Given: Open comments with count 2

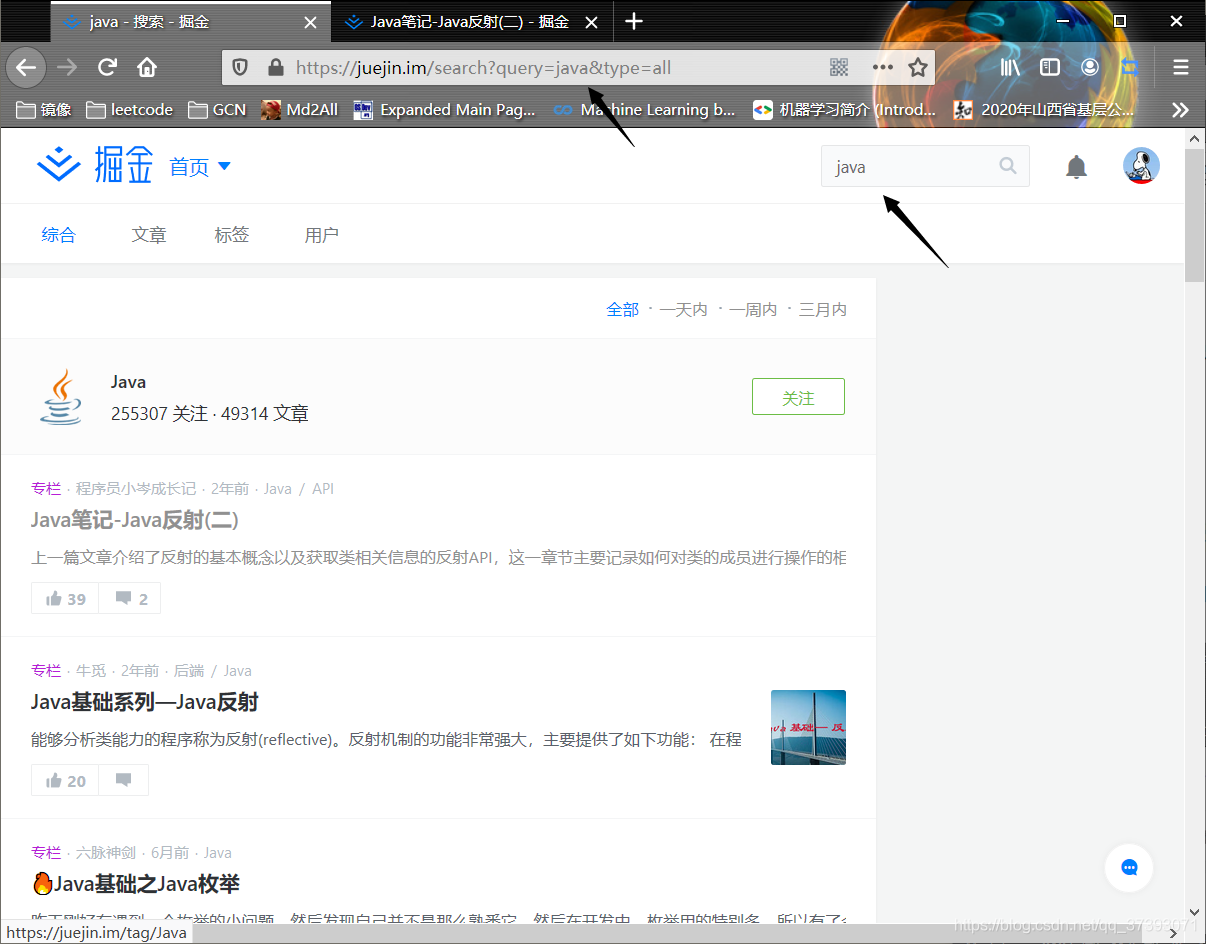Looking at the screenshot, I should [130, 599].
